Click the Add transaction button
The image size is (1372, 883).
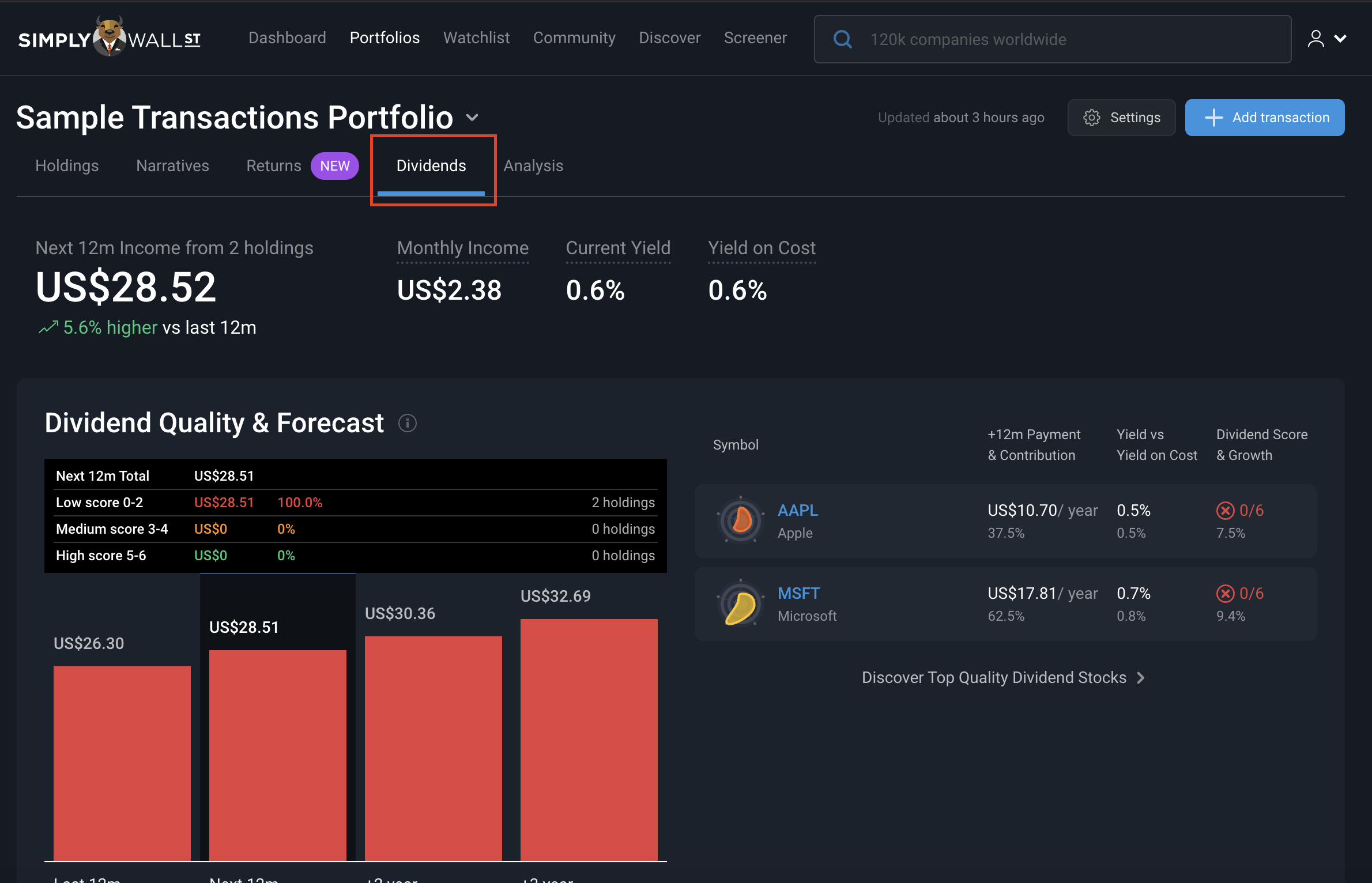(1265, 118)
